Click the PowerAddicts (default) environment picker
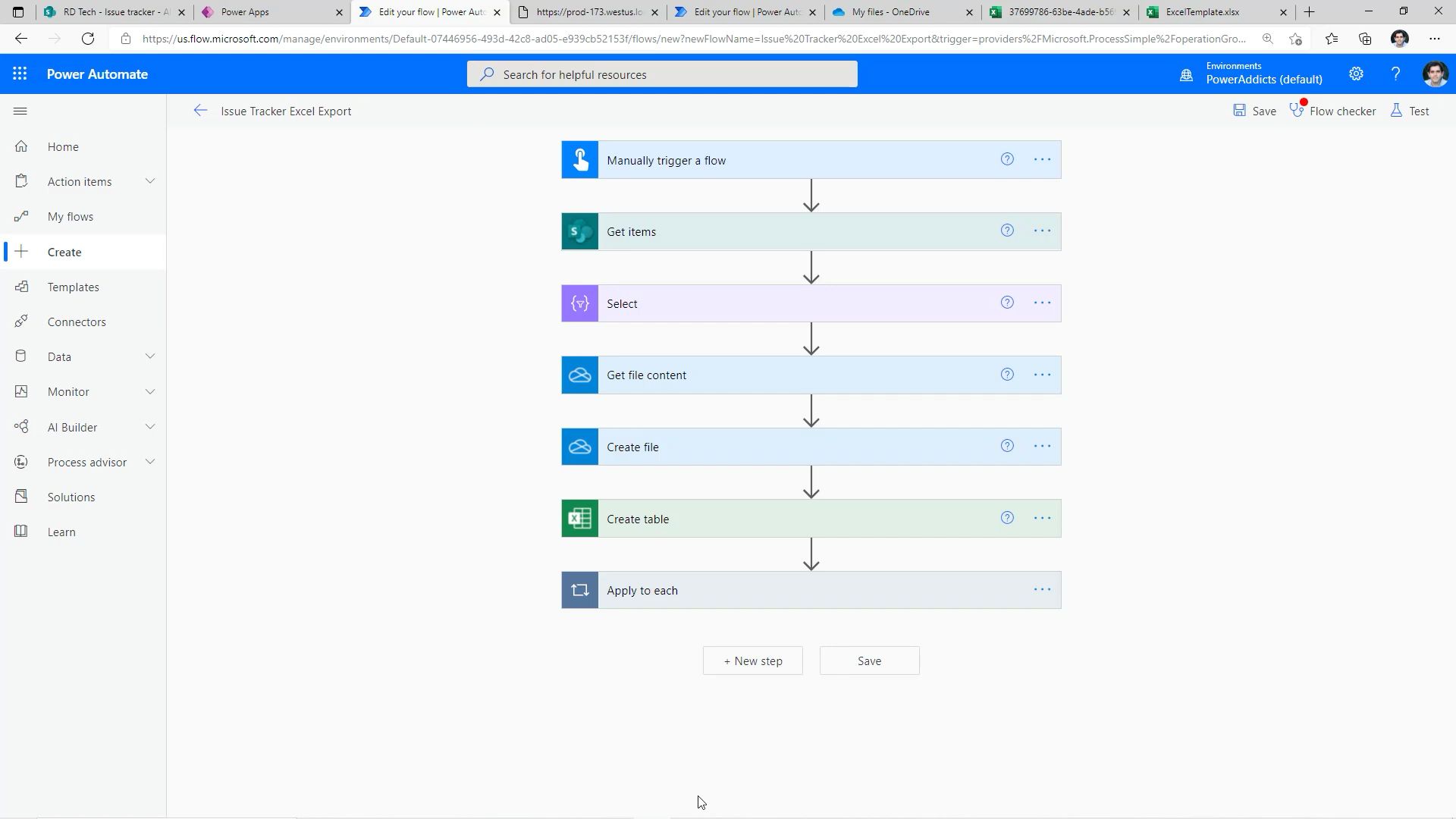Image resolution: width=1456 pixels, height=819 pixels. pos(1264,80)
